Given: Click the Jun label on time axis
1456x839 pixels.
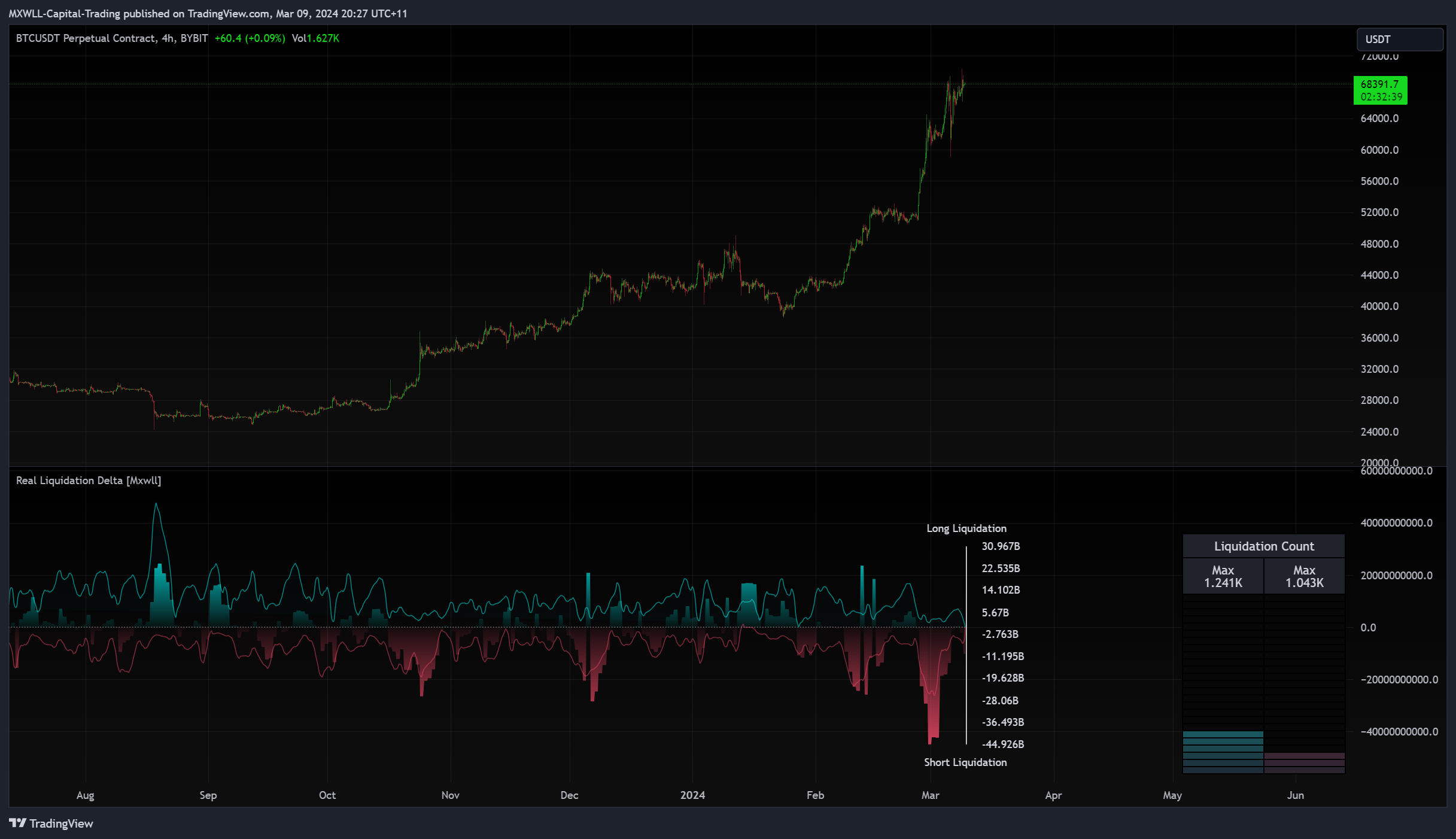Looking at the screenshot, I should pos(1296,795).
